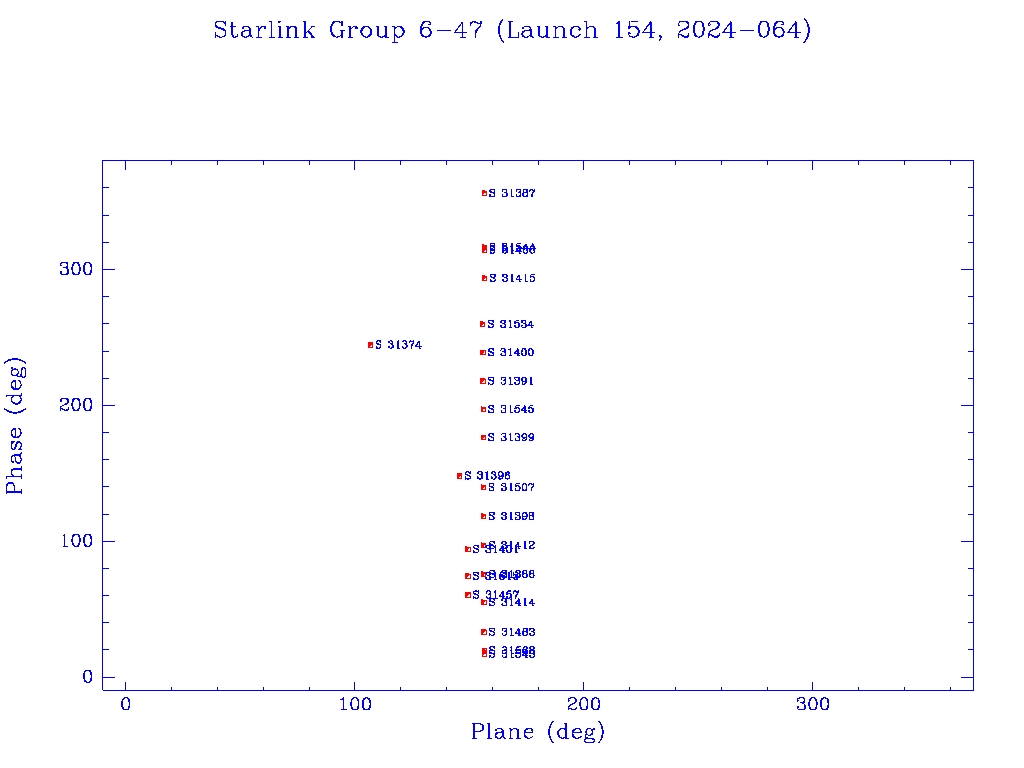Select the red marker for S 31396
This screenshot has height=768, width=1024.
(x=460, y=476)
